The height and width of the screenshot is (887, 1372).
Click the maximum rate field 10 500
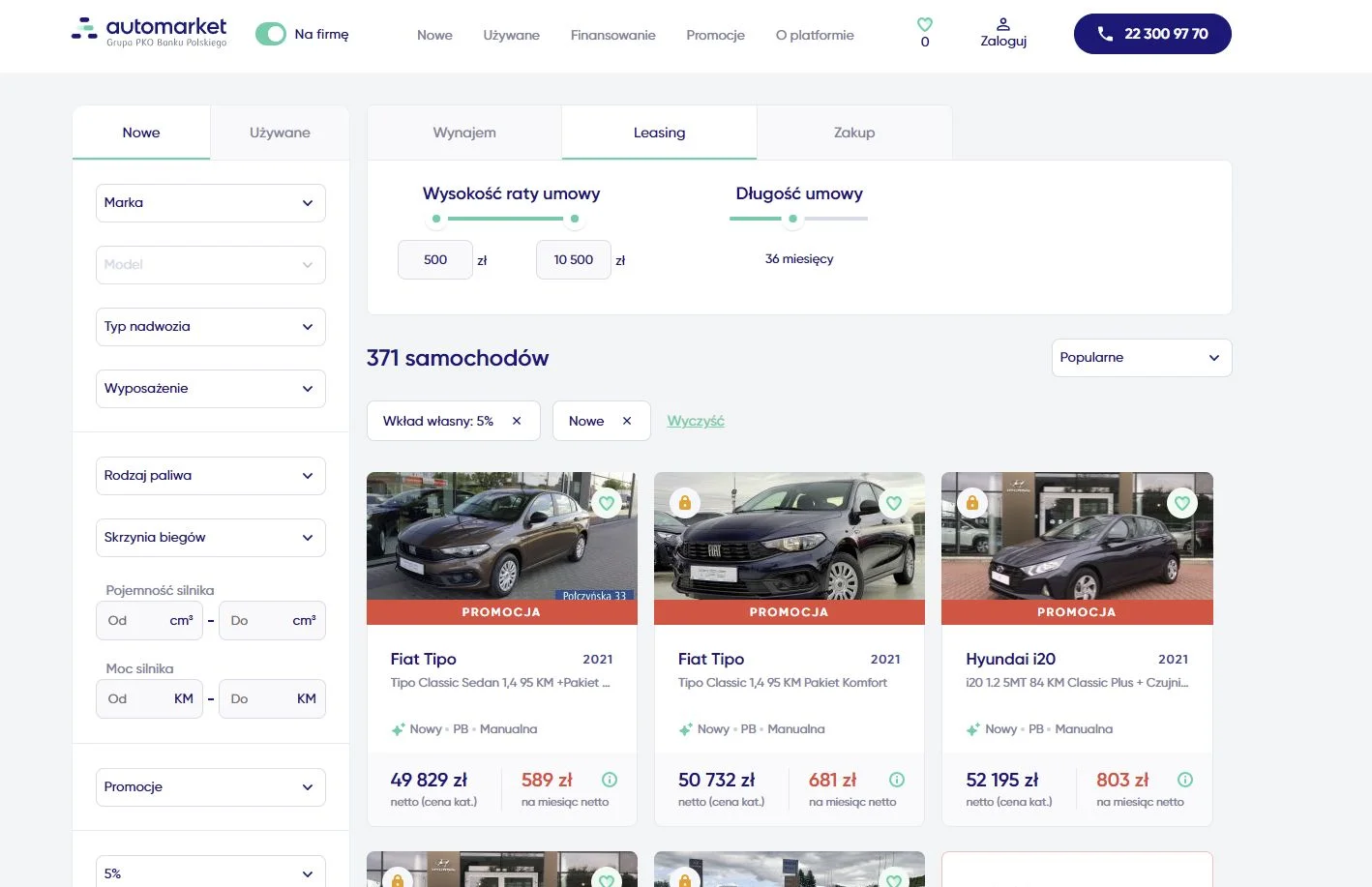point(574,259)
